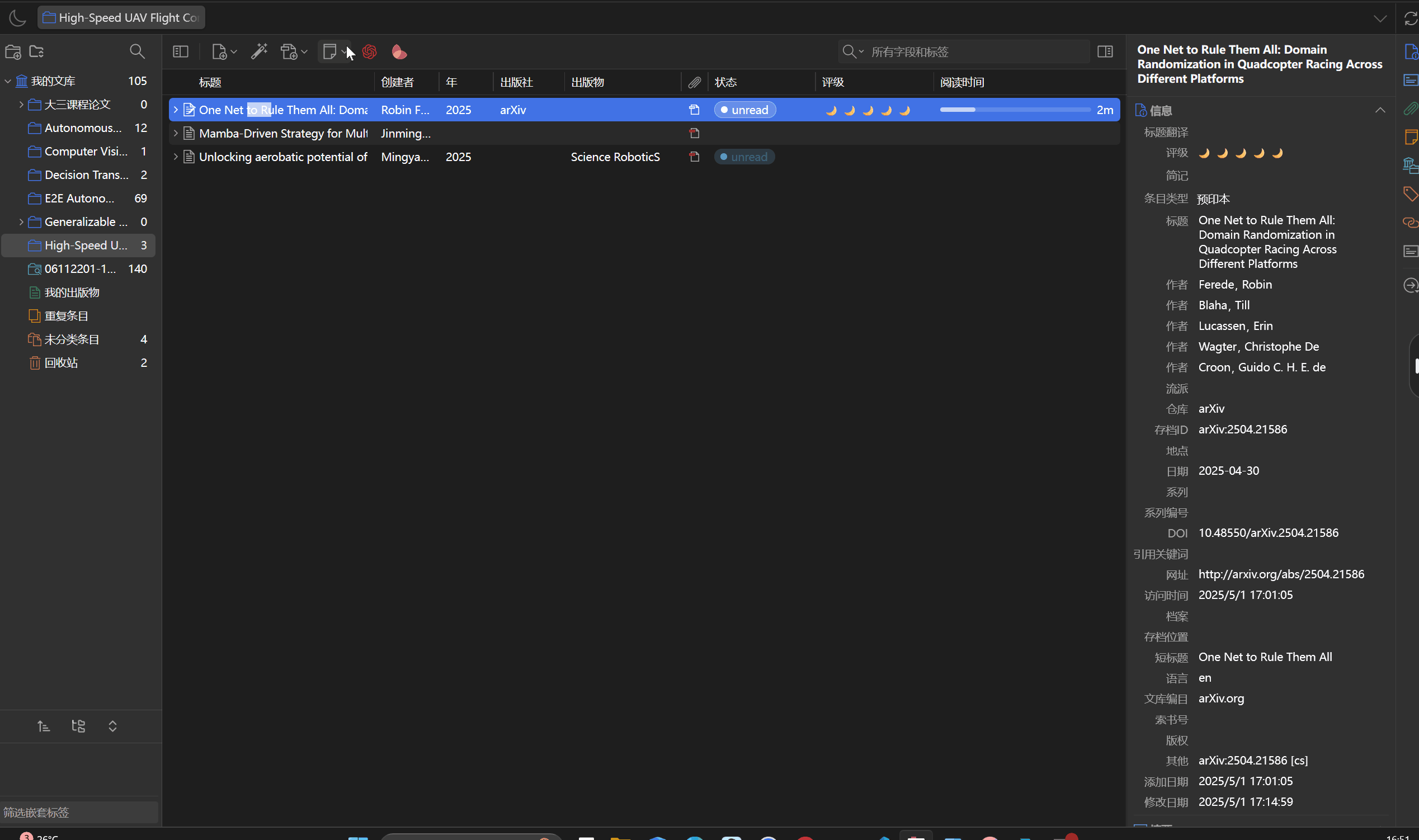Screen dimensions: 1419x840
Task: Click the new collection folder icon
Action: pyautogui.click(x=13, y=51)
